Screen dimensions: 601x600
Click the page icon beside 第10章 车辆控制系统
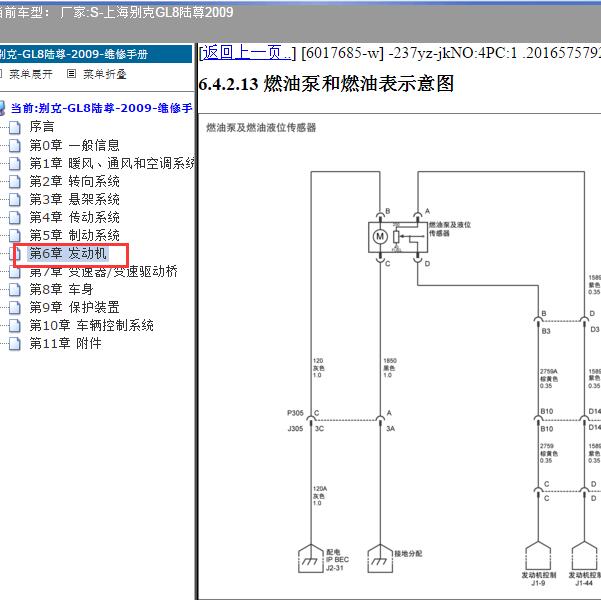coord(15,325)
